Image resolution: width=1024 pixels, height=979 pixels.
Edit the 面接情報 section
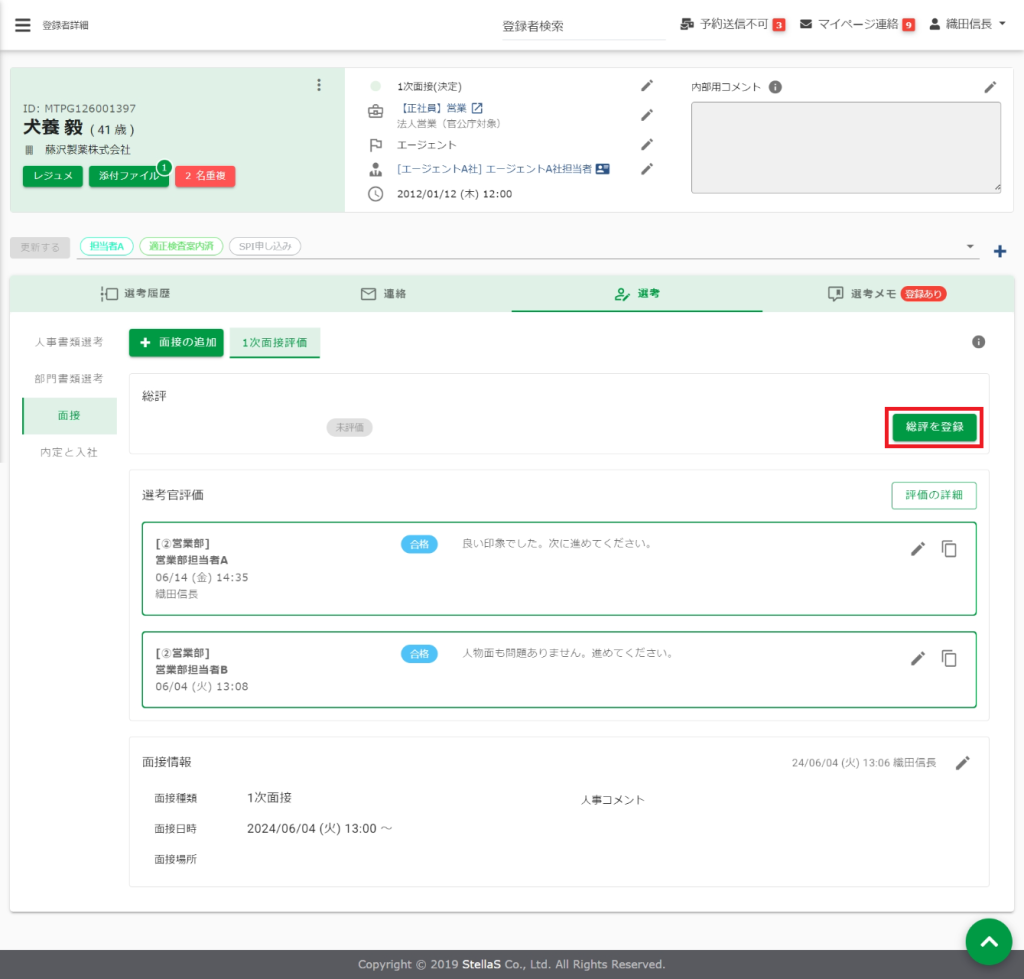[962, 763]
